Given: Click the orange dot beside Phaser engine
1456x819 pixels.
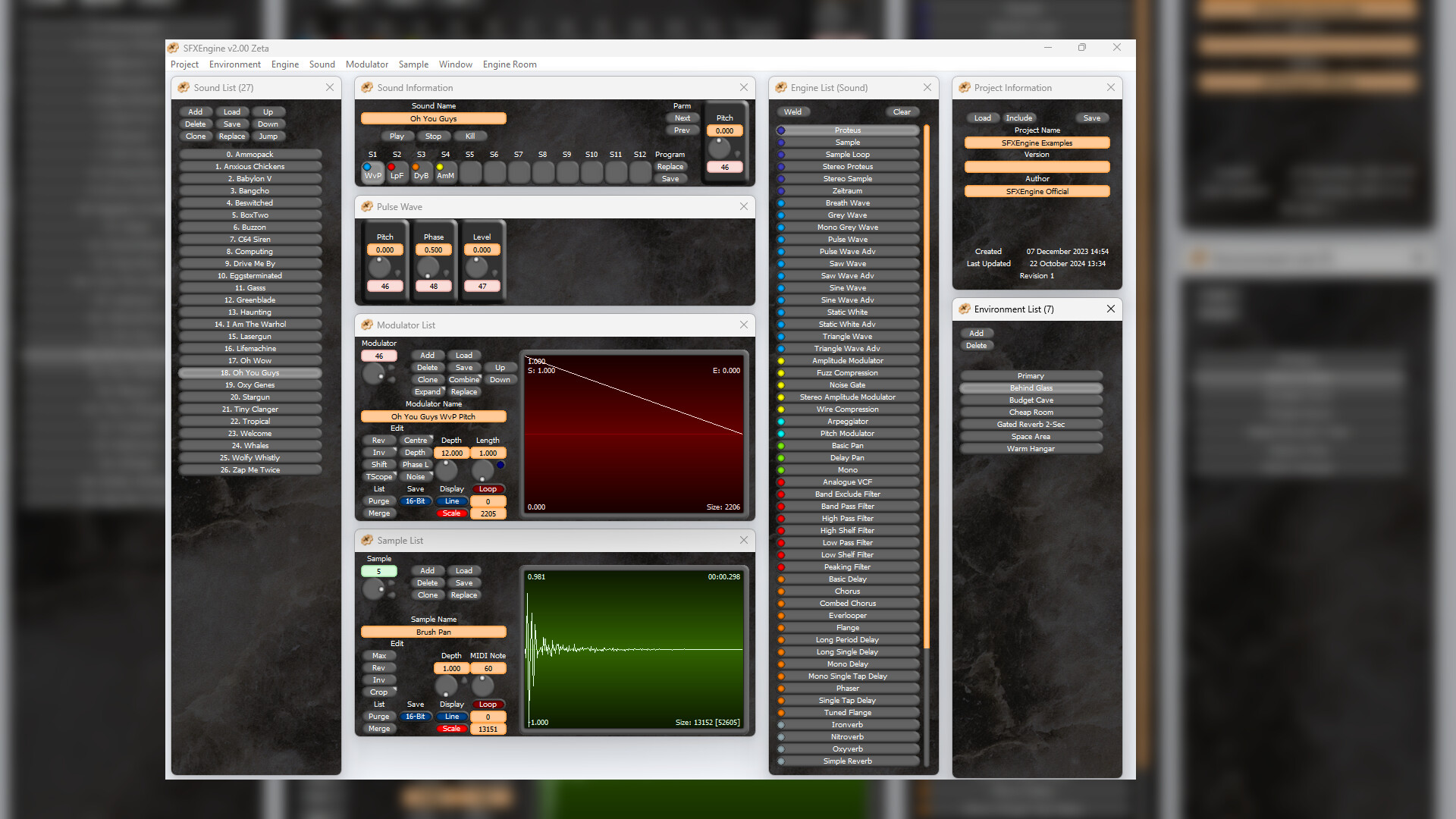Looking at the screenshot, I should (781, 688).
